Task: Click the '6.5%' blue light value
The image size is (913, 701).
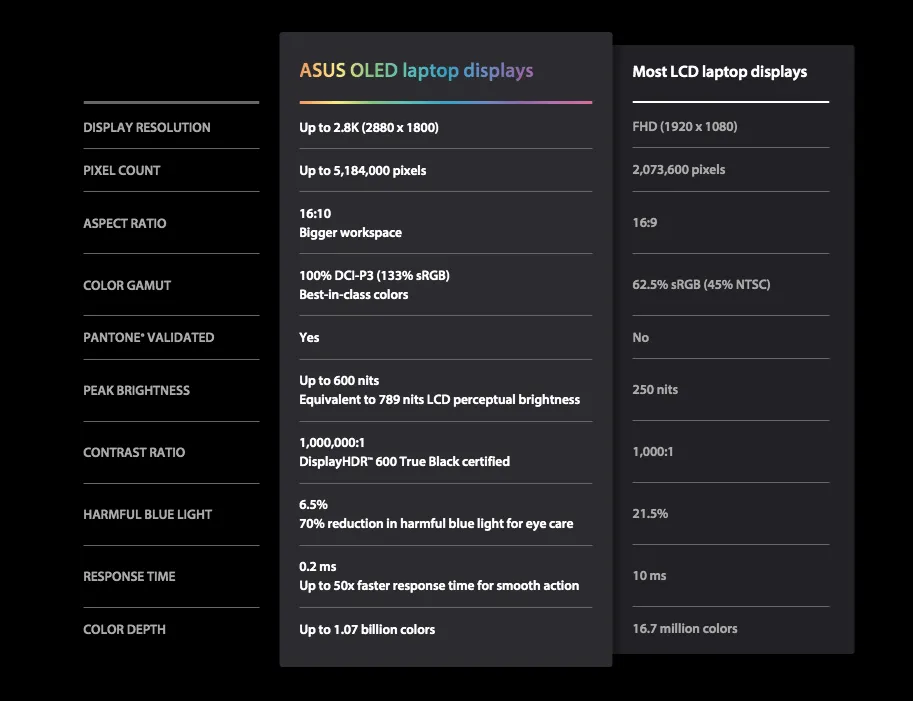Action: (313, 505)
